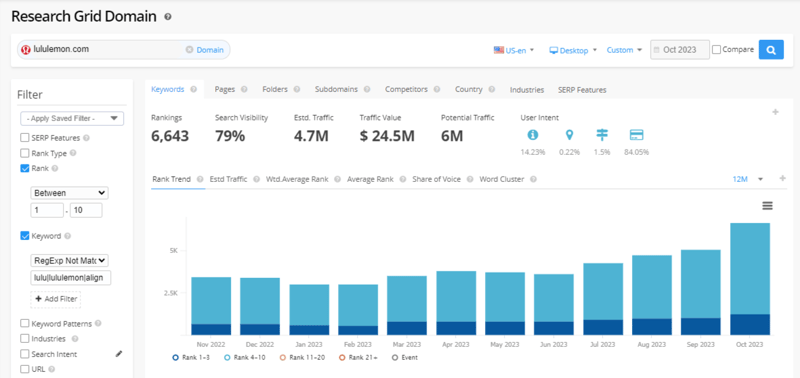The height and width of the screenshot is (378, 800).
Task: Click the Add Filter button
Action: tap(56, 299)
